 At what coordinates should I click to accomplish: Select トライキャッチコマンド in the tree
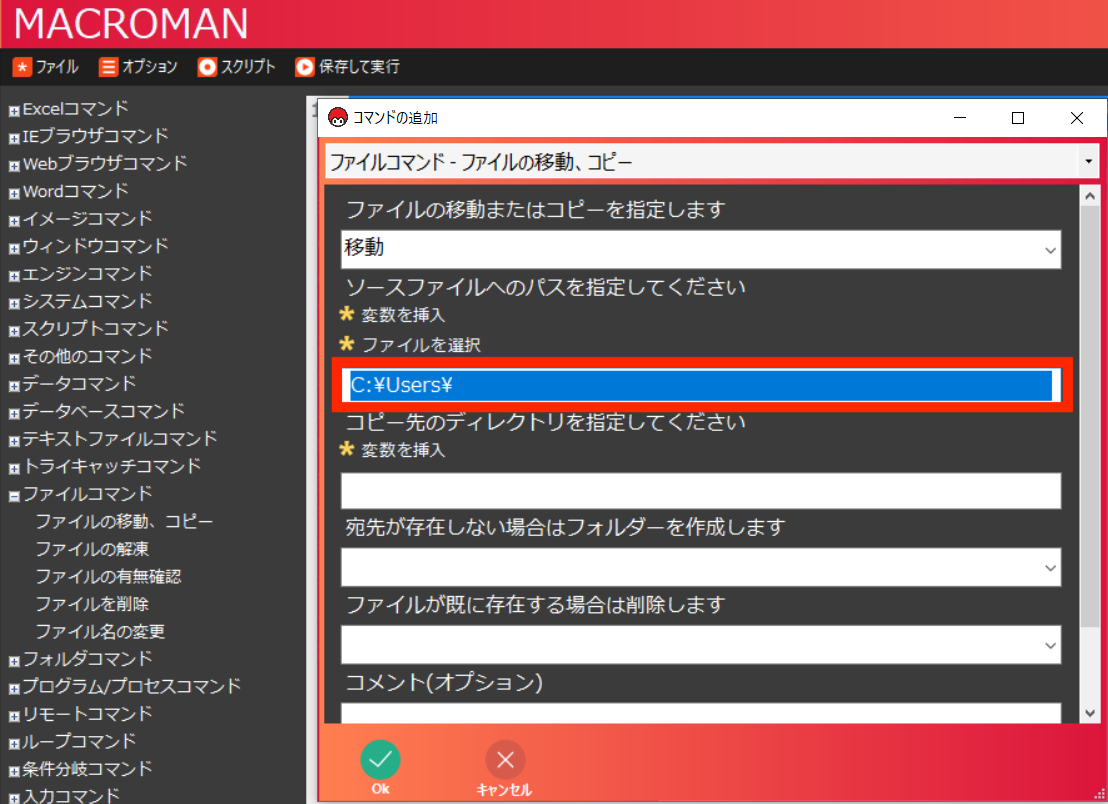point(112,466)
